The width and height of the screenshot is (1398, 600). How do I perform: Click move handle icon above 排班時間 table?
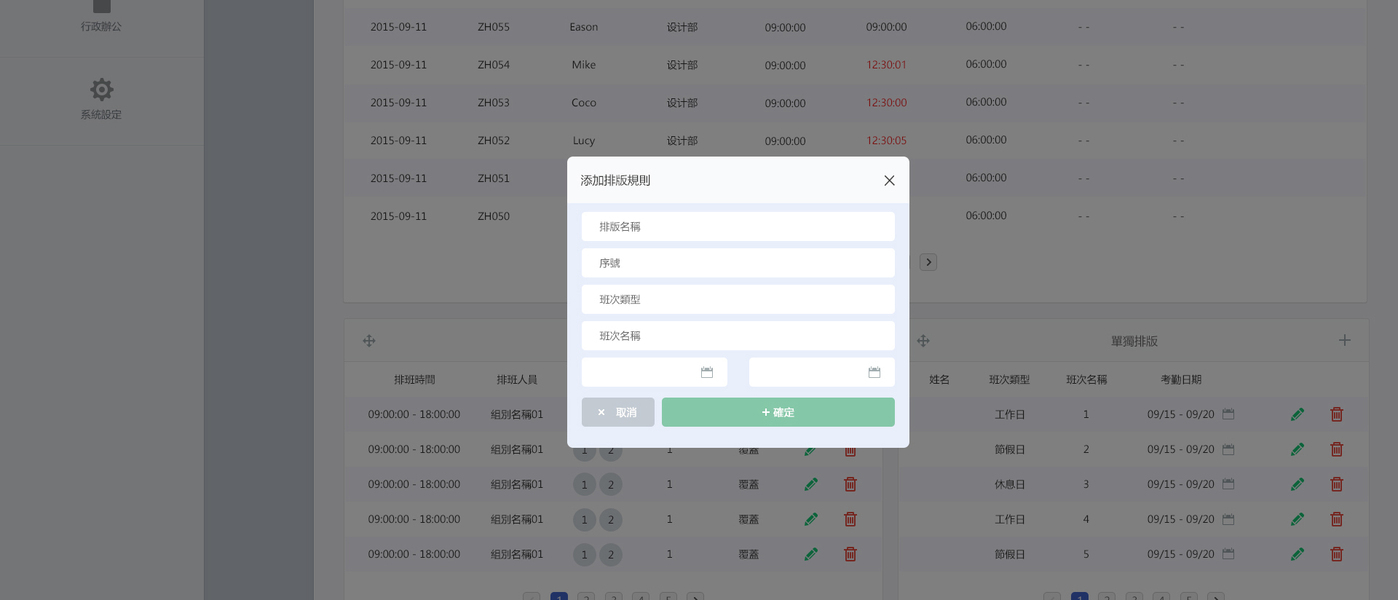[x=369, y=341]
